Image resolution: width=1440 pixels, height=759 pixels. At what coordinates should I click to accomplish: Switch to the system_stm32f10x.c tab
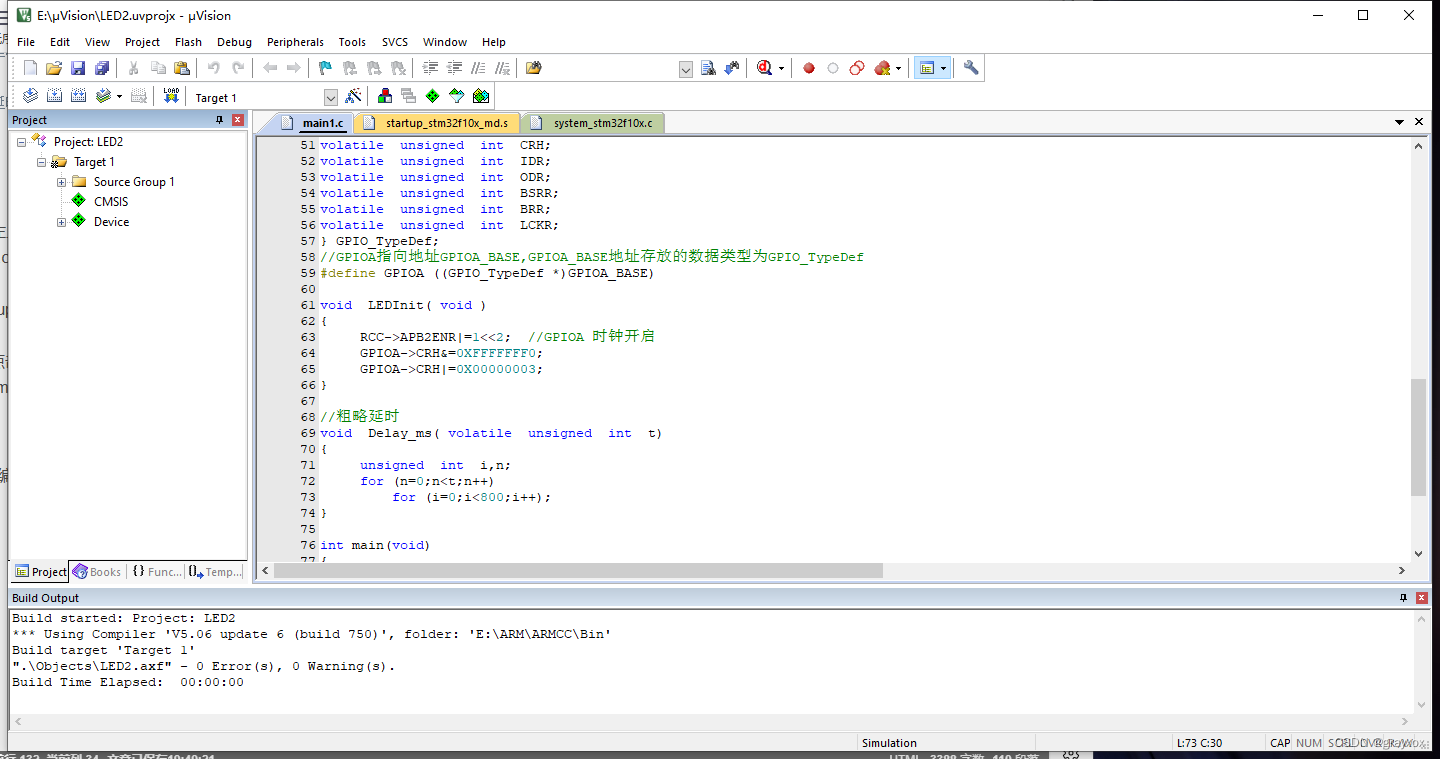coord(593,123)
